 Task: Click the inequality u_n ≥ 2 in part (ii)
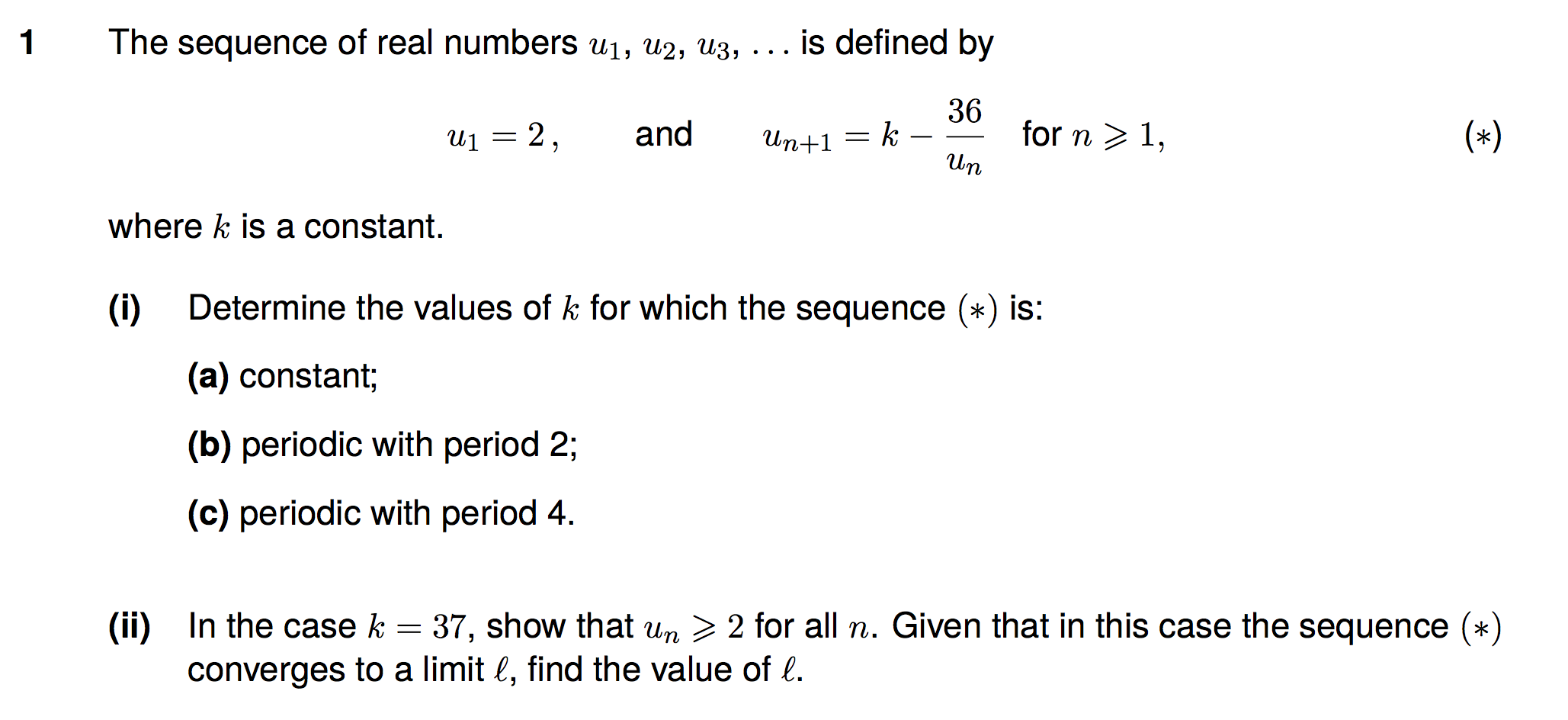click(693, 628)
